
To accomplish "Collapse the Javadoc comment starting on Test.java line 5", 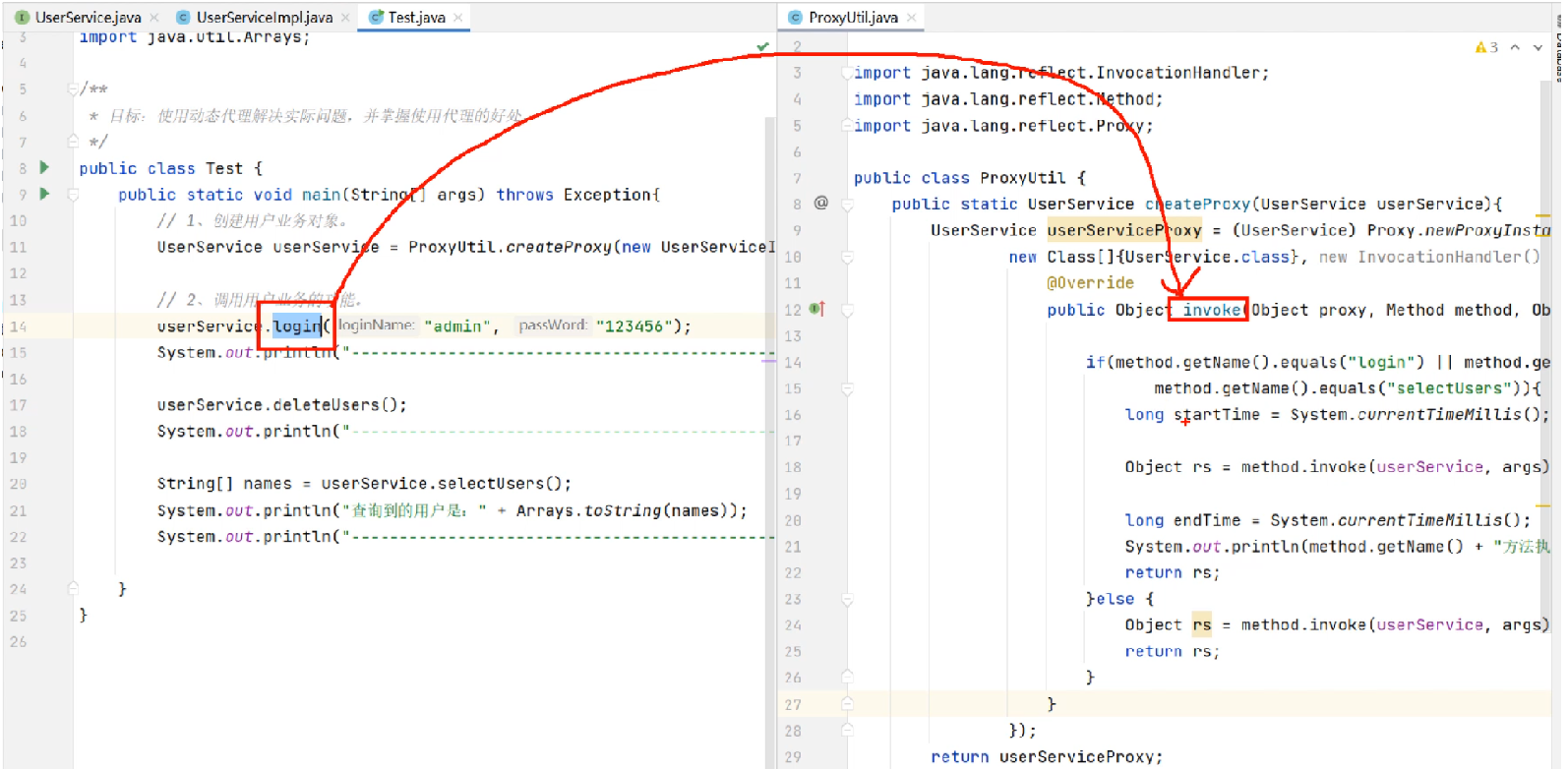I will coord(73,89).
